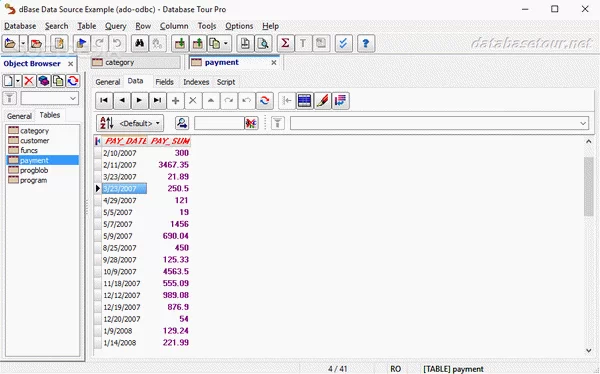Screen dimensions: 600x374
Task: Click the red X delete object icon
Action: click(x=29, y=81)
